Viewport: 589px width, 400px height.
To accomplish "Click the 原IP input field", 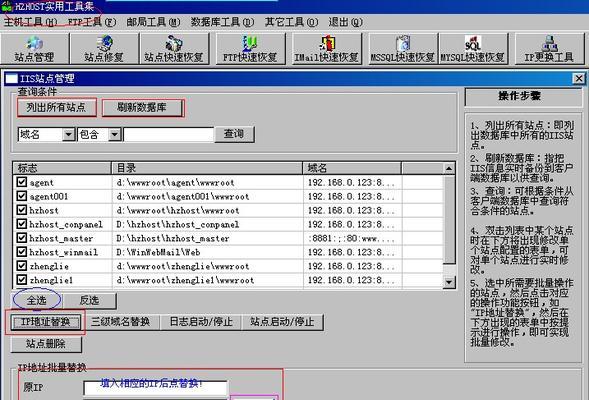I will tap(155, 388).
